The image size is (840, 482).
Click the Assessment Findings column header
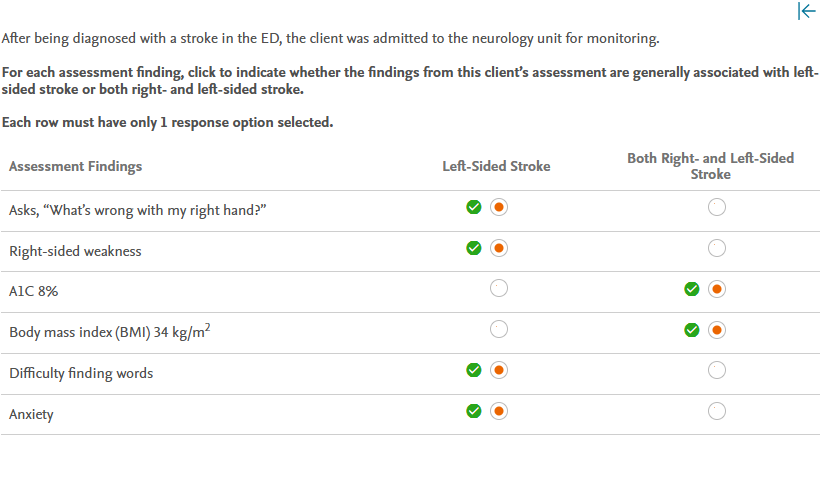point(76,166)
